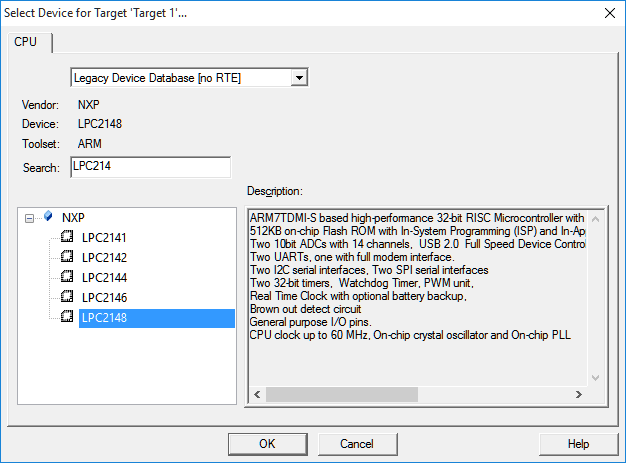626x463 pixels.
Task: Cancel the device selection dialog
Action: pos(357,444)
